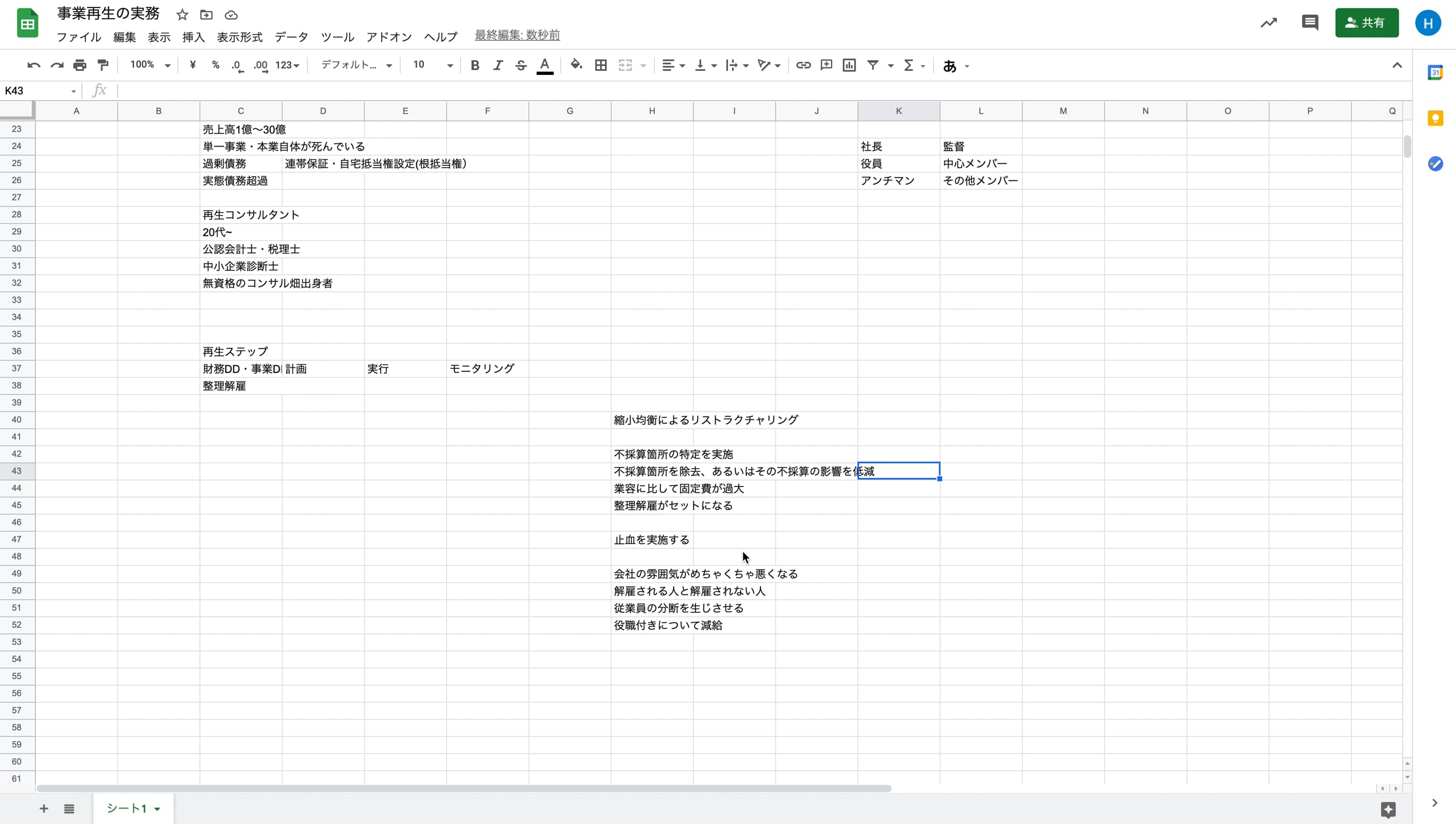Expand the font size dropdown showing 10
Image resolution: width=1456 pixels, height=824 pixels.
450,65
